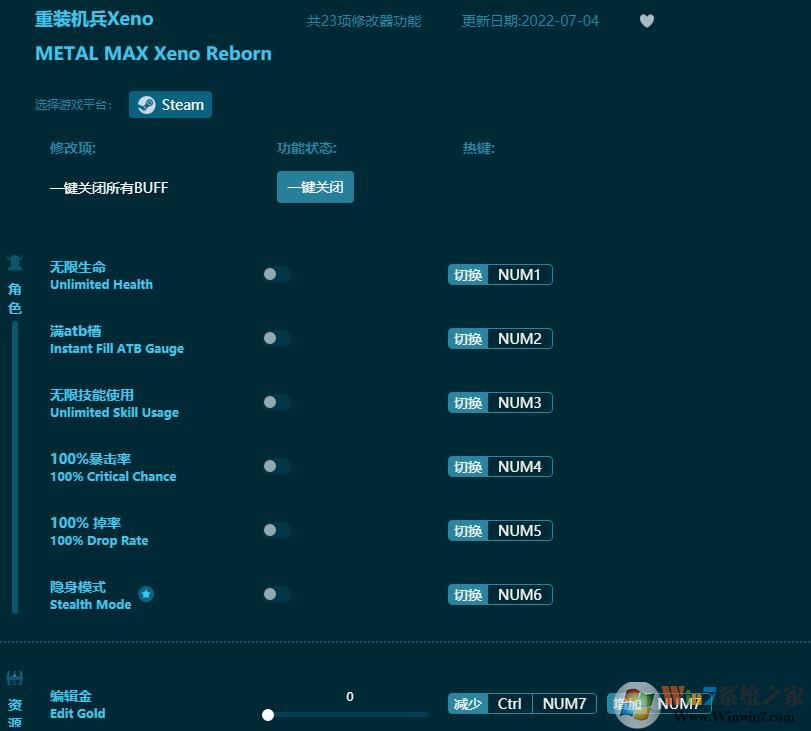The image size is (811, 731).
Task: Click the METAL MAX Xeno Reborn title
Action: pos(153,53)
